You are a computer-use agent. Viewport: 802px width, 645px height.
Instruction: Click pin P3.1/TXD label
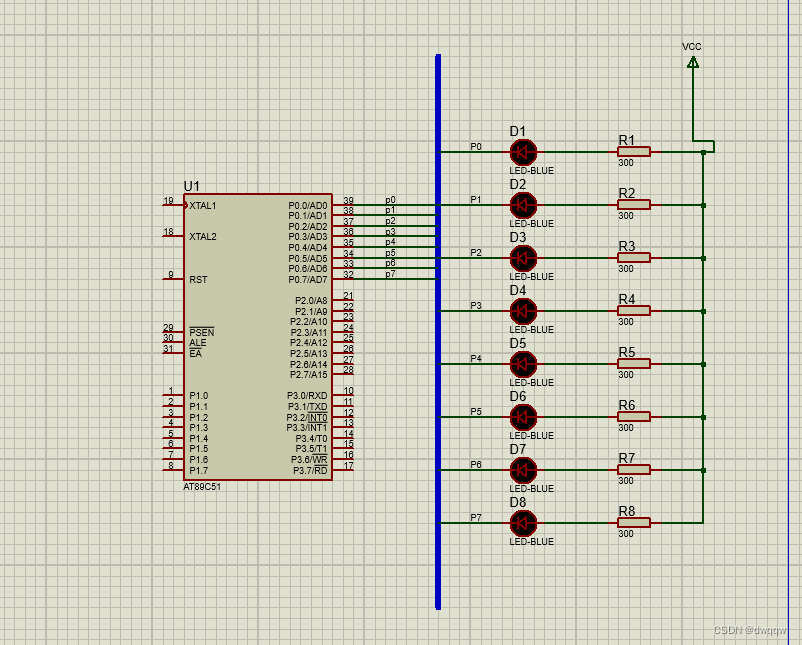pos(307,407)
